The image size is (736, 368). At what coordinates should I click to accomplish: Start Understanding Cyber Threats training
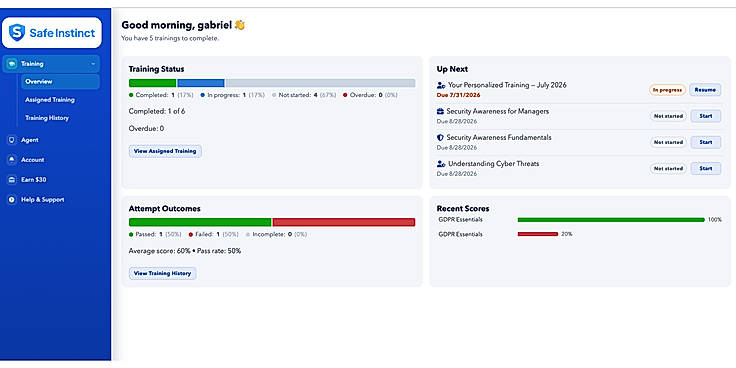(x=705, y=169)
